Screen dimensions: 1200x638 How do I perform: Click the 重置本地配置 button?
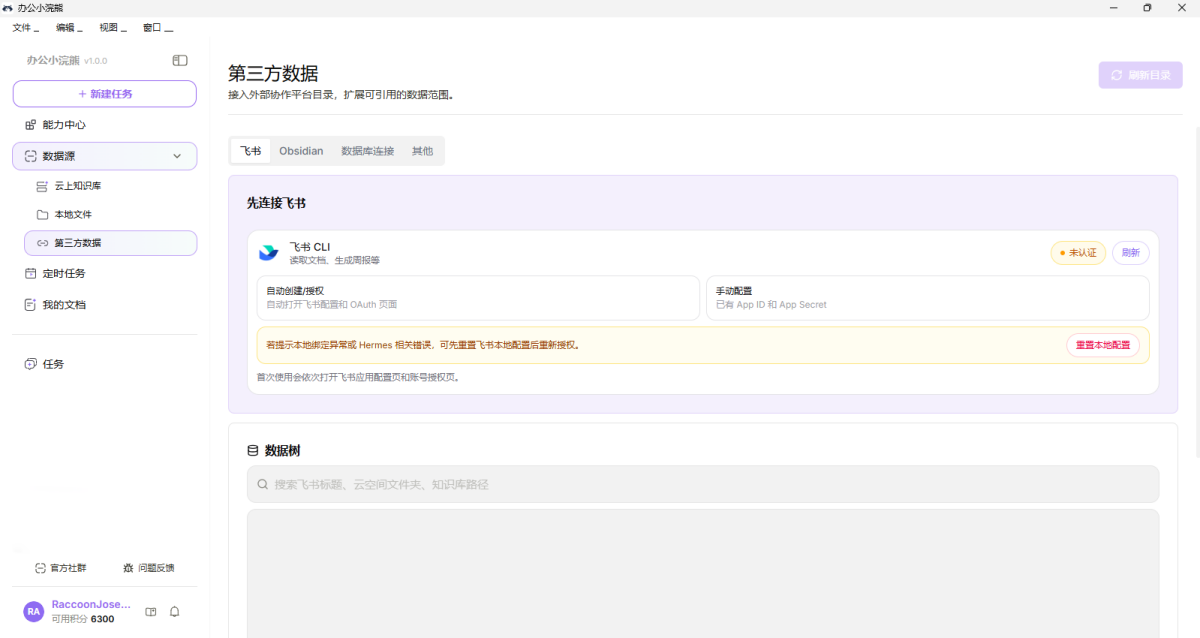click(1103, 345)
